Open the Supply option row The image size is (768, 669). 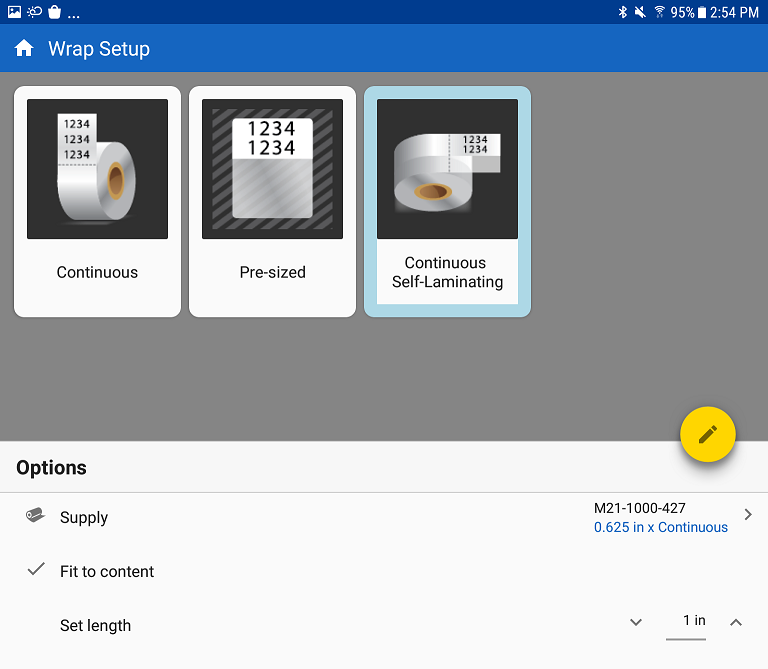pyautogui.click(x=384, y=518)
